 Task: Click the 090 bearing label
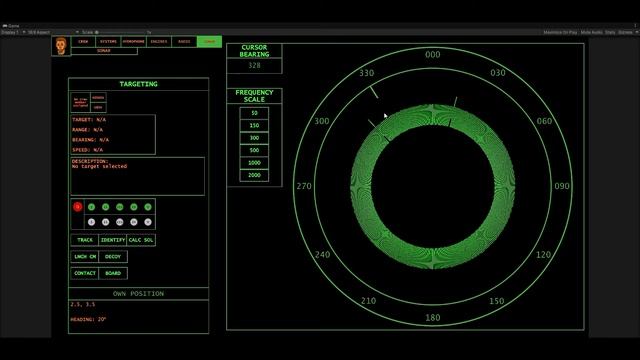562,186
